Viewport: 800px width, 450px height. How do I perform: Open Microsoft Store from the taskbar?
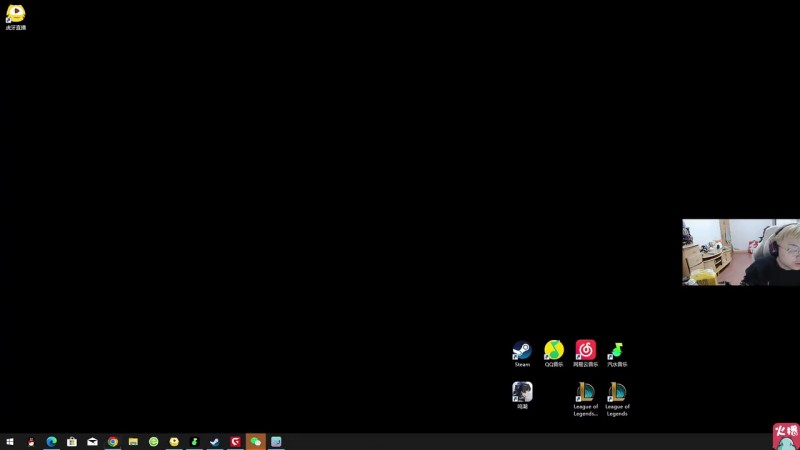(x=72, y=441)
